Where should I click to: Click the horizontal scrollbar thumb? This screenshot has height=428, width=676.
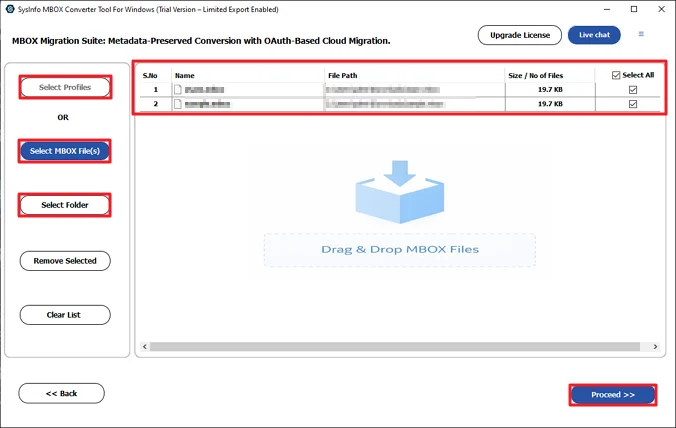tap(395, 347)
